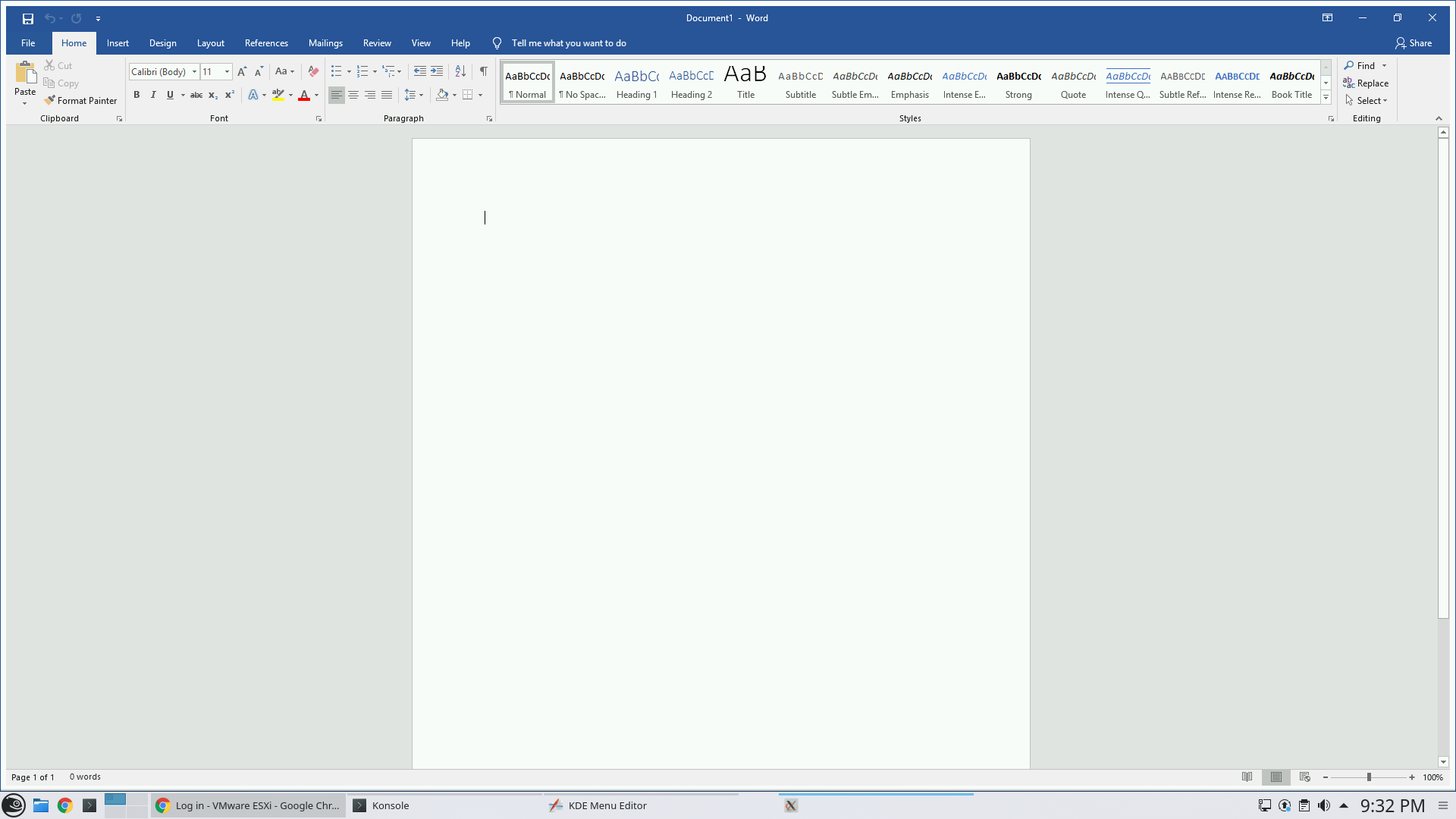Apply the Heading 1 style
Screen dimensions: 1456x819
637,83
